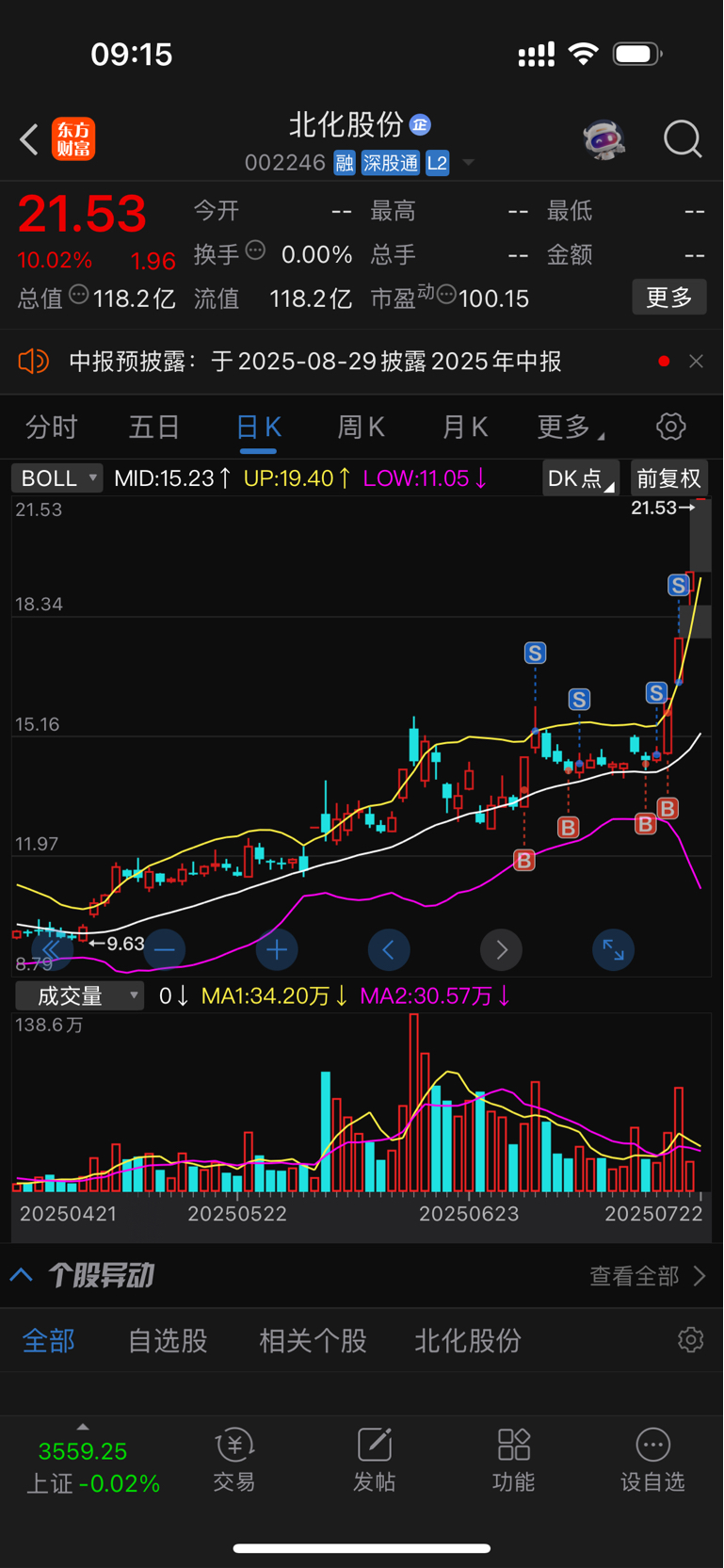Tap the B buy marker near 11.97
The width and height of the screenshot is (724, 1568).
524,860
